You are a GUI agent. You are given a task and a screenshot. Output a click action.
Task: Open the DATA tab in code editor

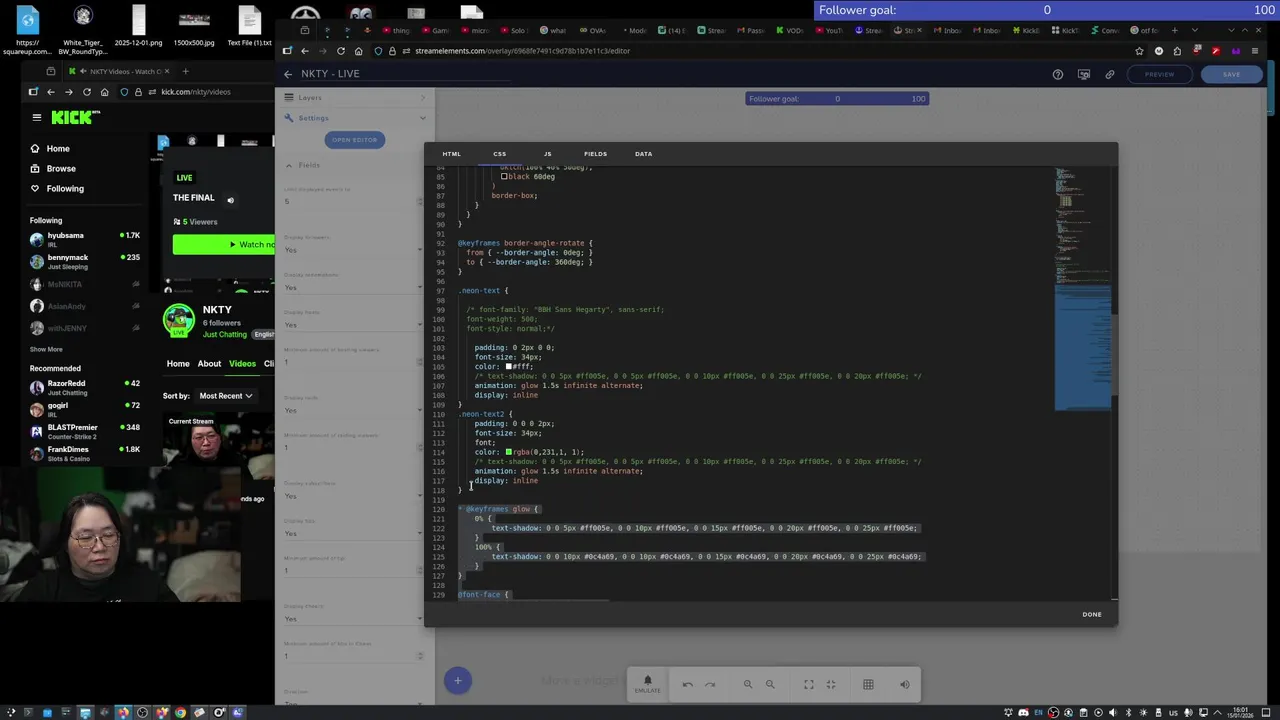(x=643, y=154)
